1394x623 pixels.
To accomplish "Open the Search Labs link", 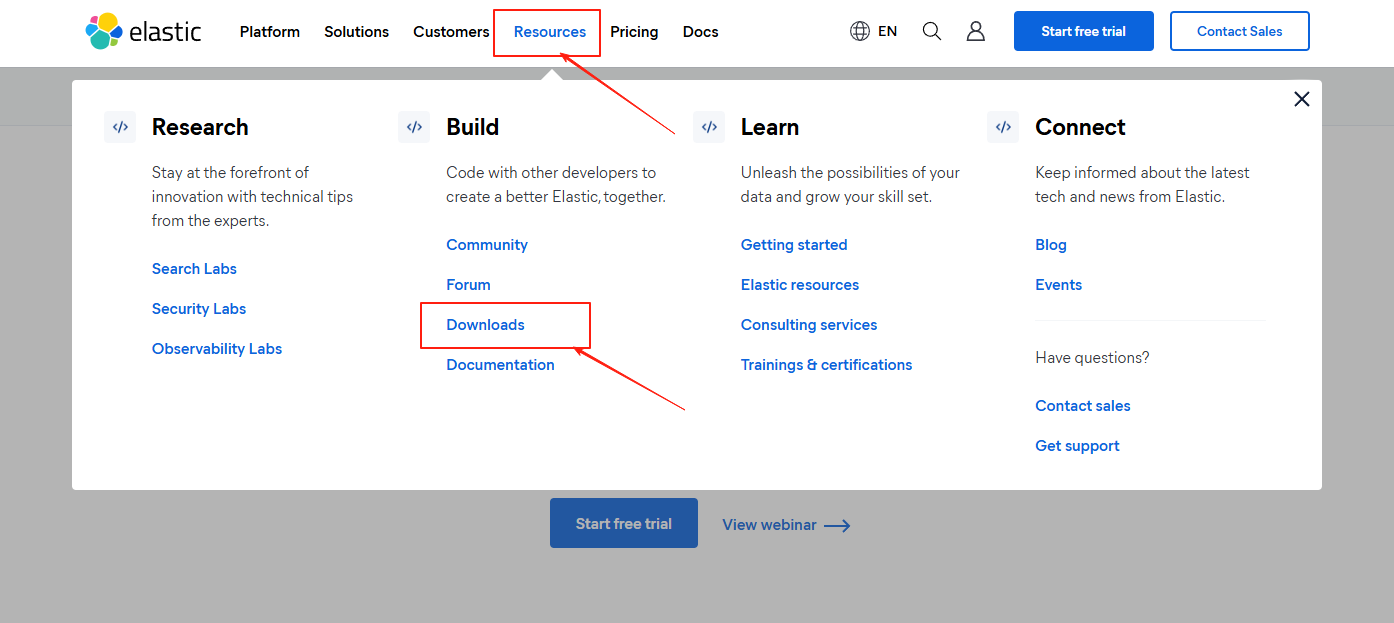I will pos(194,269).
